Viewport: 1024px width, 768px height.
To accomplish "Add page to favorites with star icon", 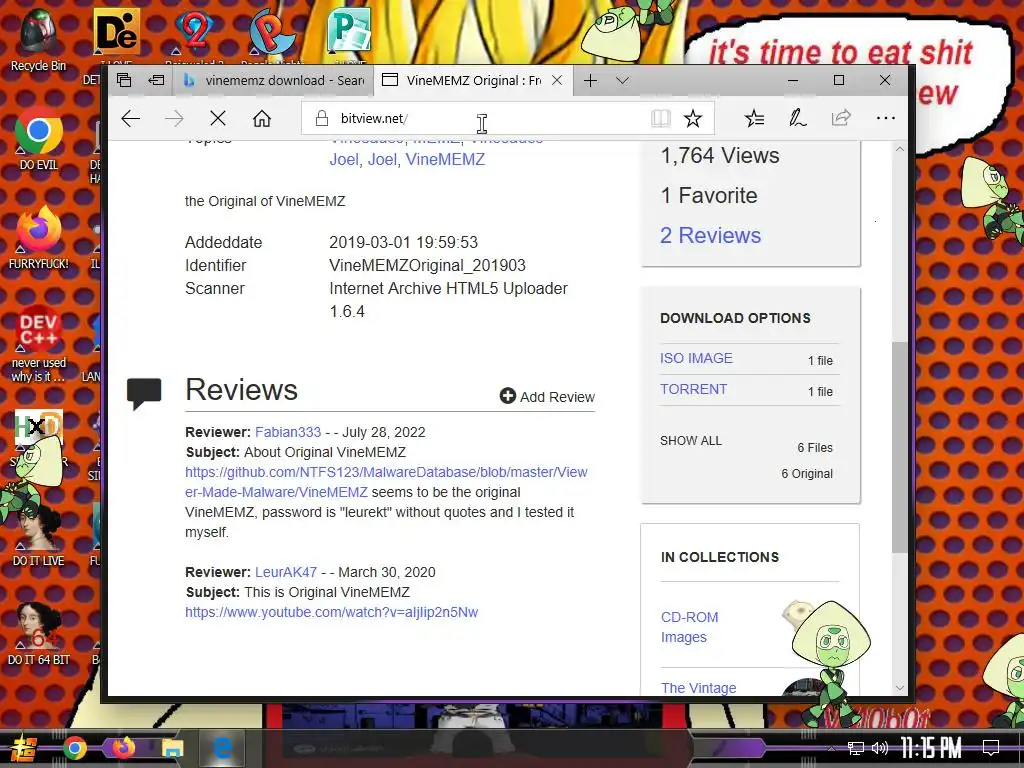I will pyautogui.click(x=693, y=118).
